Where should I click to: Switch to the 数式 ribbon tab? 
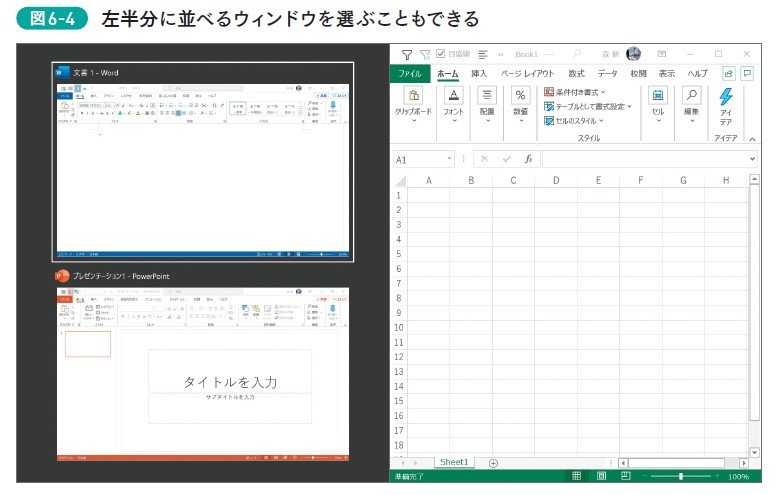click(576, 74)
